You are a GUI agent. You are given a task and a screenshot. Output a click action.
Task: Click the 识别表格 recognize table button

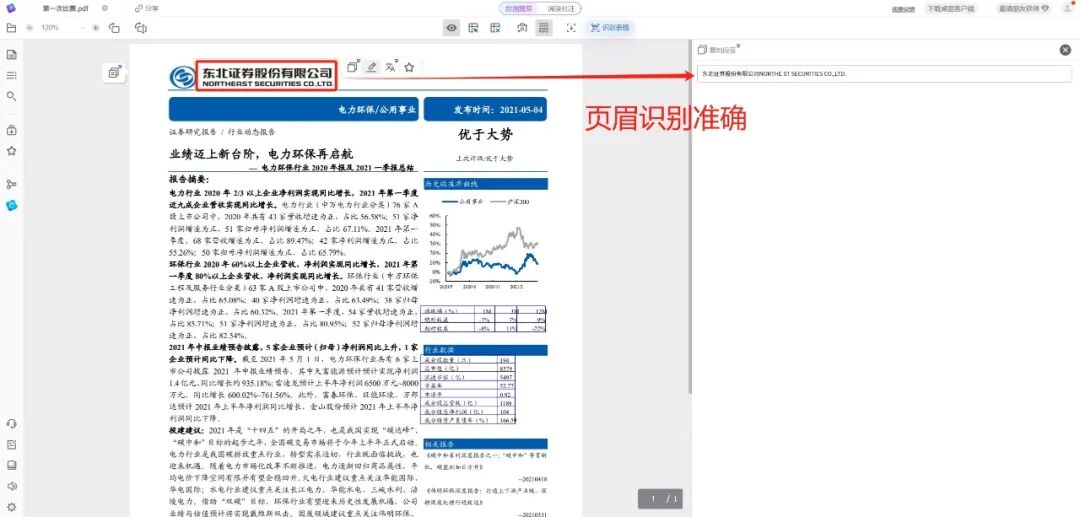tap(610, 28)
